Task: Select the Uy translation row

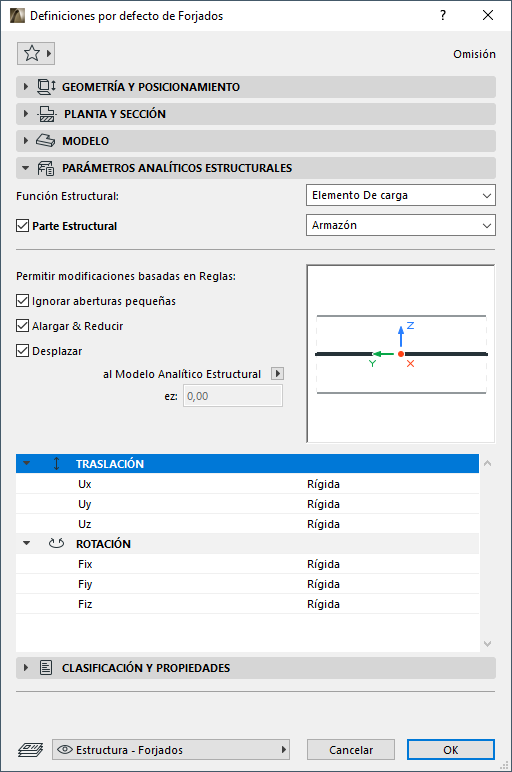Action: (247, 504)
